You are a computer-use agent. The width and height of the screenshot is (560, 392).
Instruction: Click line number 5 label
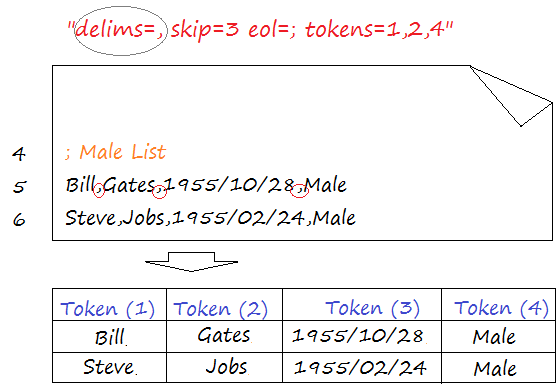pyautogui.click(x=19, y=187)
